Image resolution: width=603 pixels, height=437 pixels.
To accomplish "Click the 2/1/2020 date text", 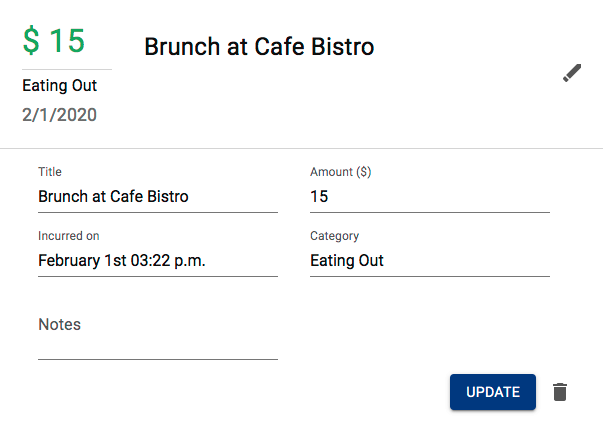I will pos(59,114).
